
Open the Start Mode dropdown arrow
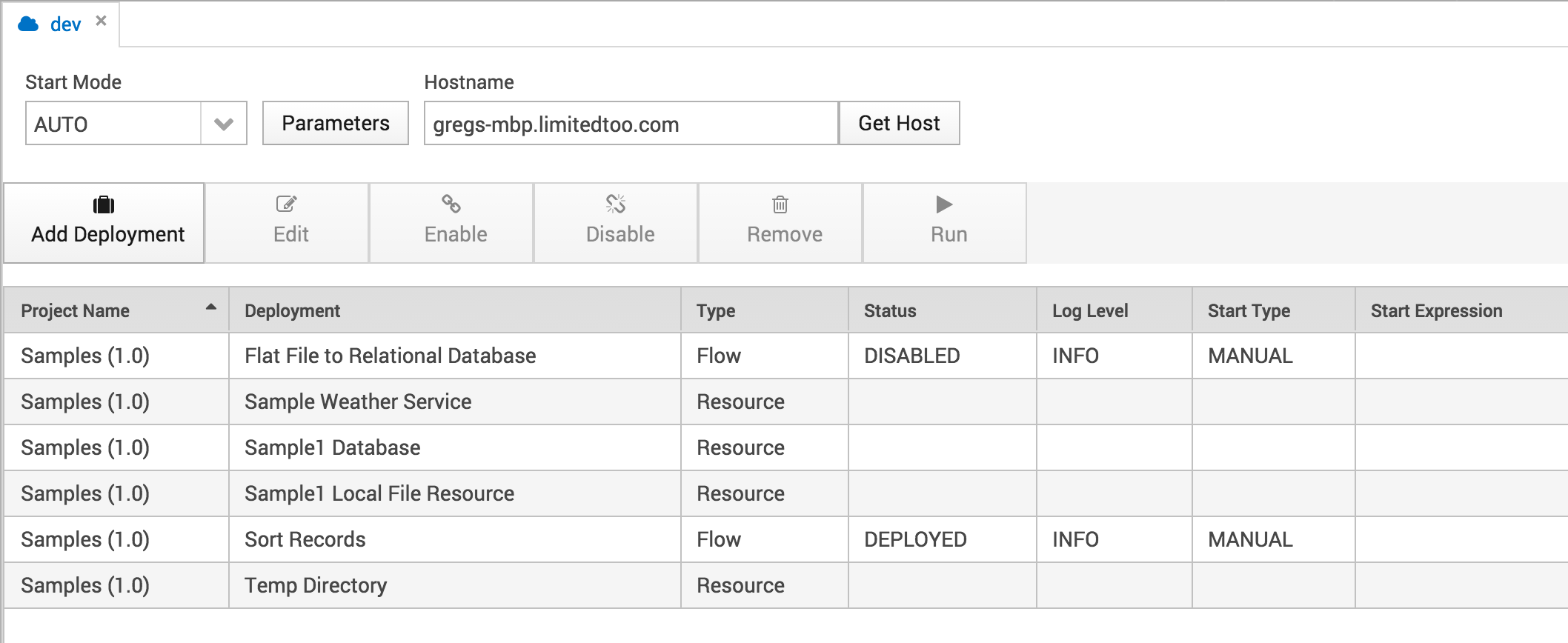click(x=224, y=124)
